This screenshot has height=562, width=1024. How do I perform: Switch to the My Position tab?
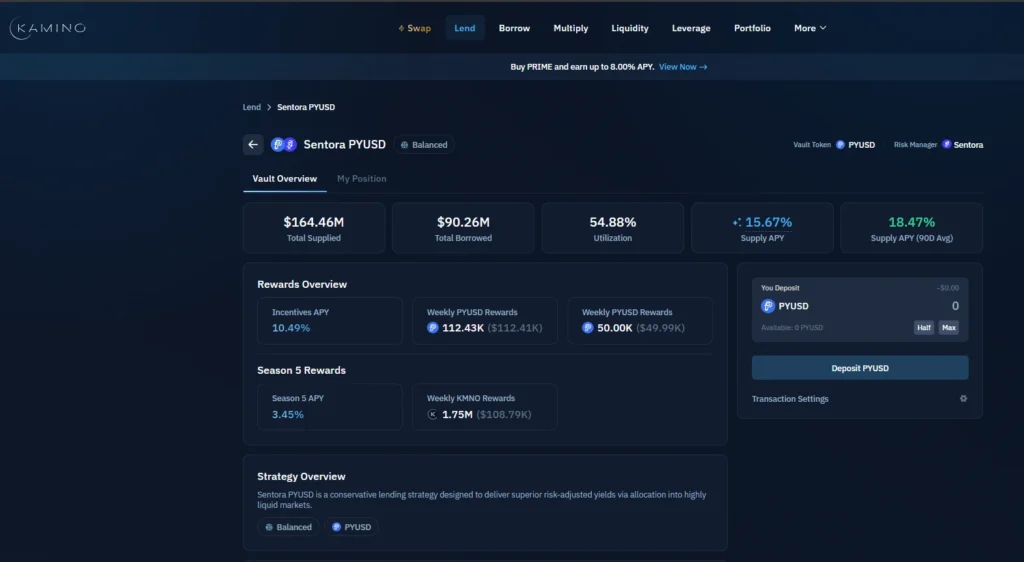[362, 179]
